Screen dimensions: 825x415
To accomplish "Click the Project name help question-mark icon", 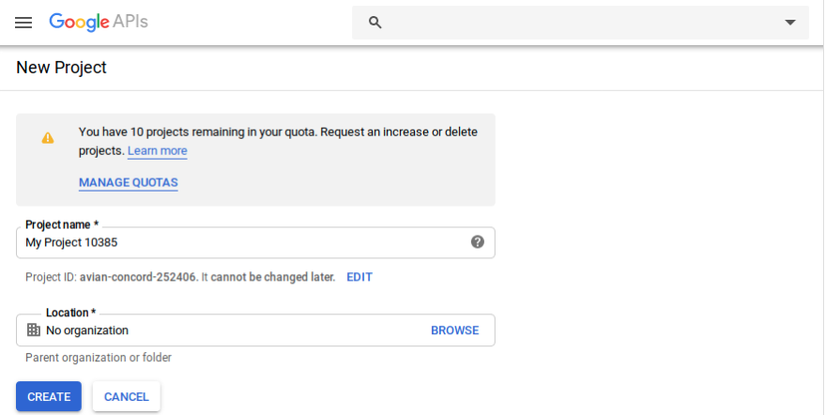I will [x=477, y=242].
